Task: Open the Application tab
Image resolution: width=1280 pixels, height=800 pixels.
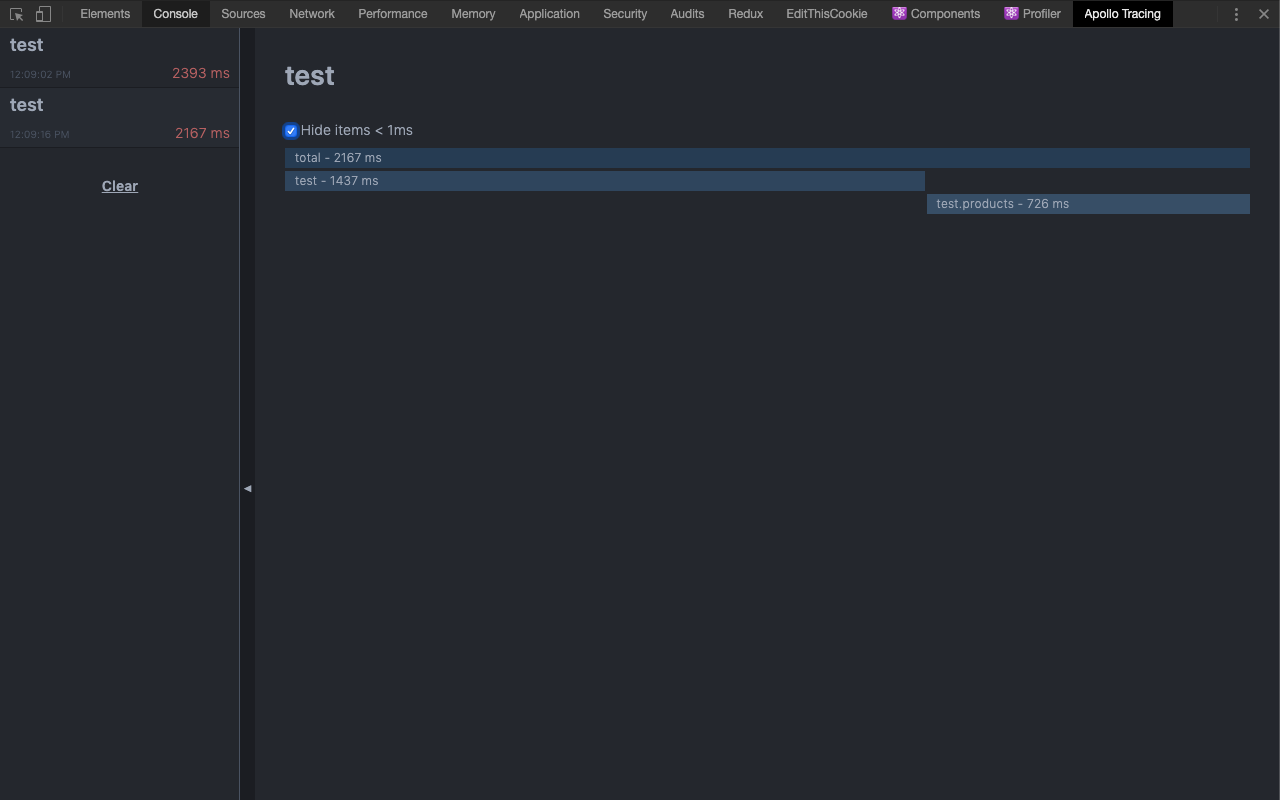Action: point(549,14)
